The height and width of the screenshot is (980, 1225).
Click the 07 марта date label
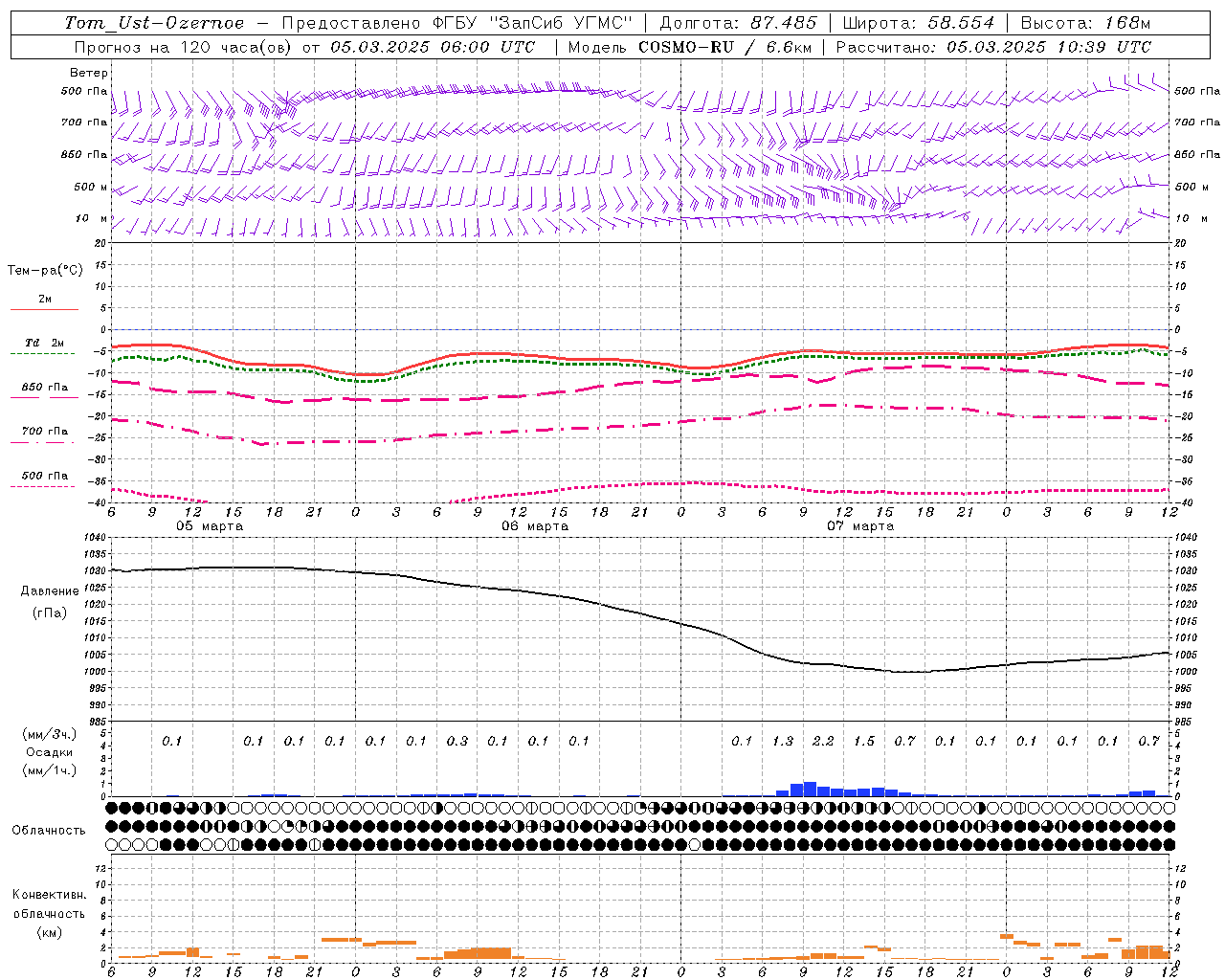pos(860,526)
